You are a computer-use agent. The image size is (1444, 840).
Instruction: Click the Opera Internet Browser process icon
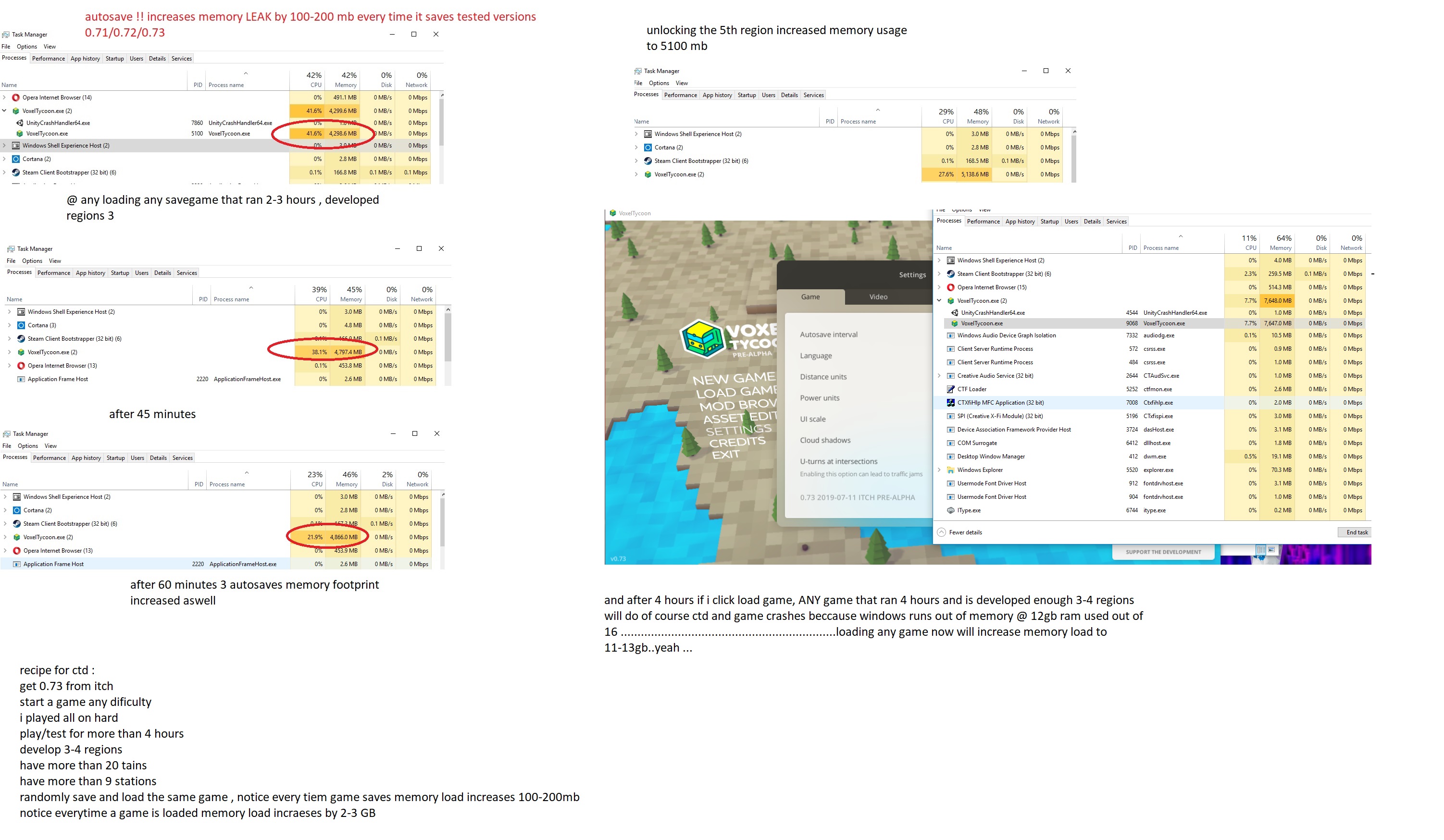pos(16,97)
